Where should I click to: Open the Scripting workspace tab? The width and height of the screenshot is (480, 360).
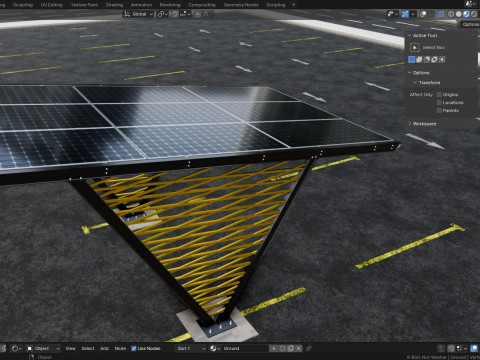(276, 5)
